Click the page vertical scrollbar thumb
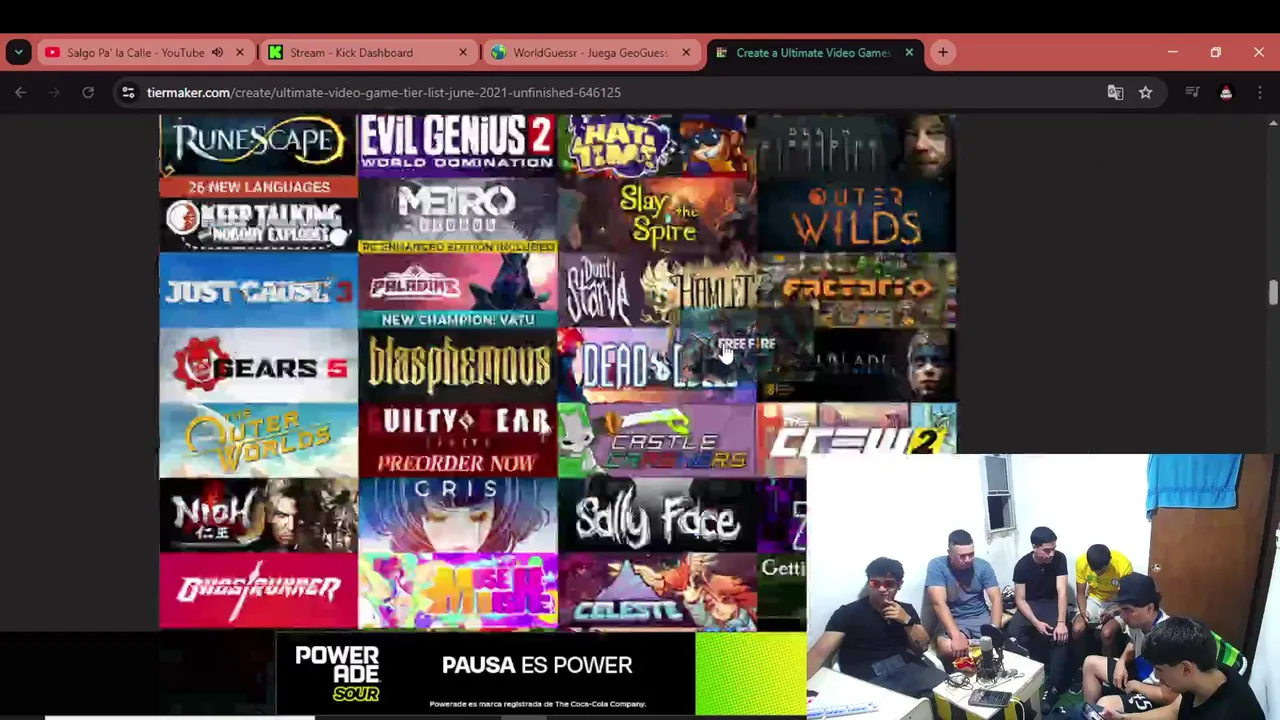 click(x=1273, y=293)
